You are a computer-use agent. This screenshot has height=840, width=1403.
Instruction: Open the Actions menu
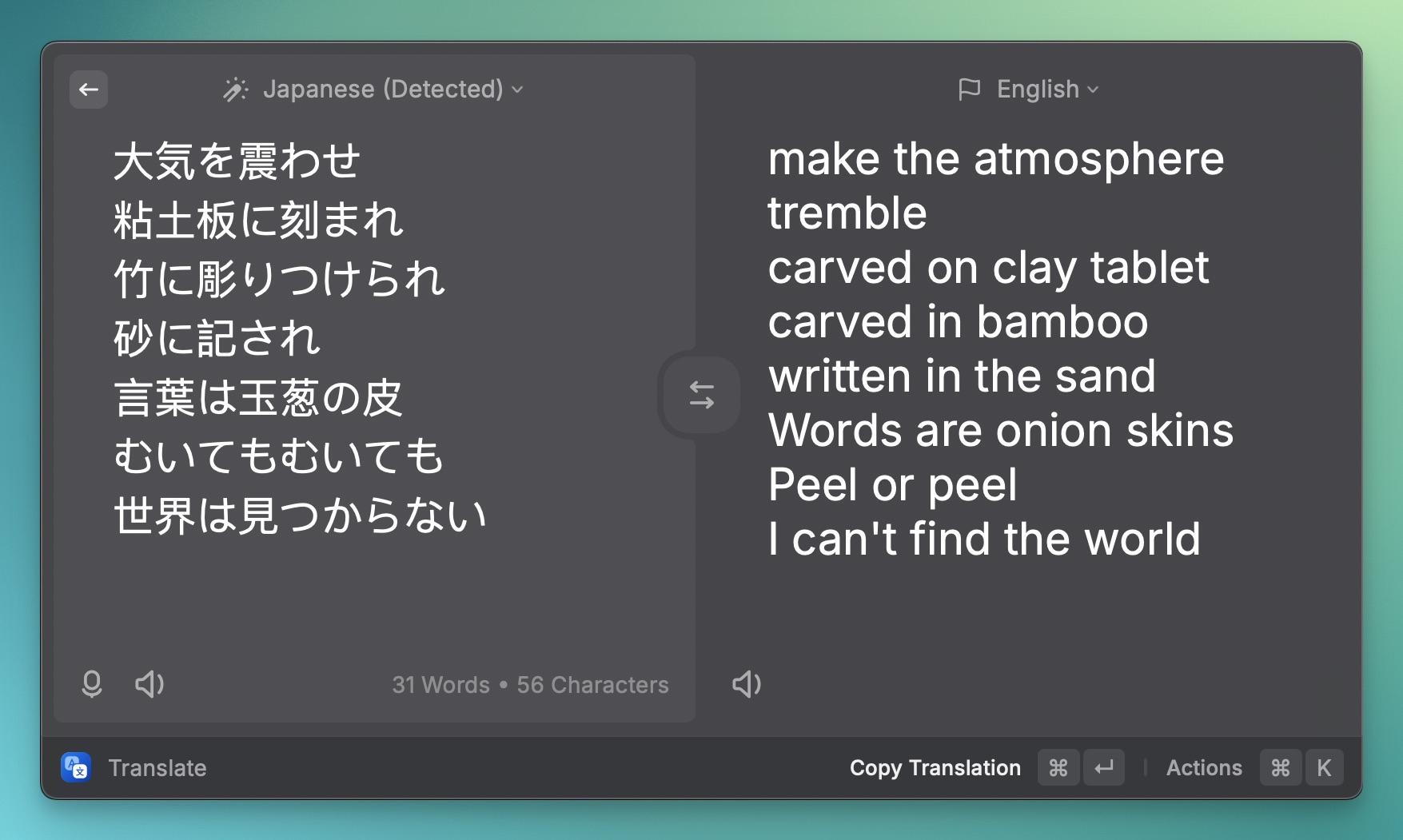coord(1203,768)
